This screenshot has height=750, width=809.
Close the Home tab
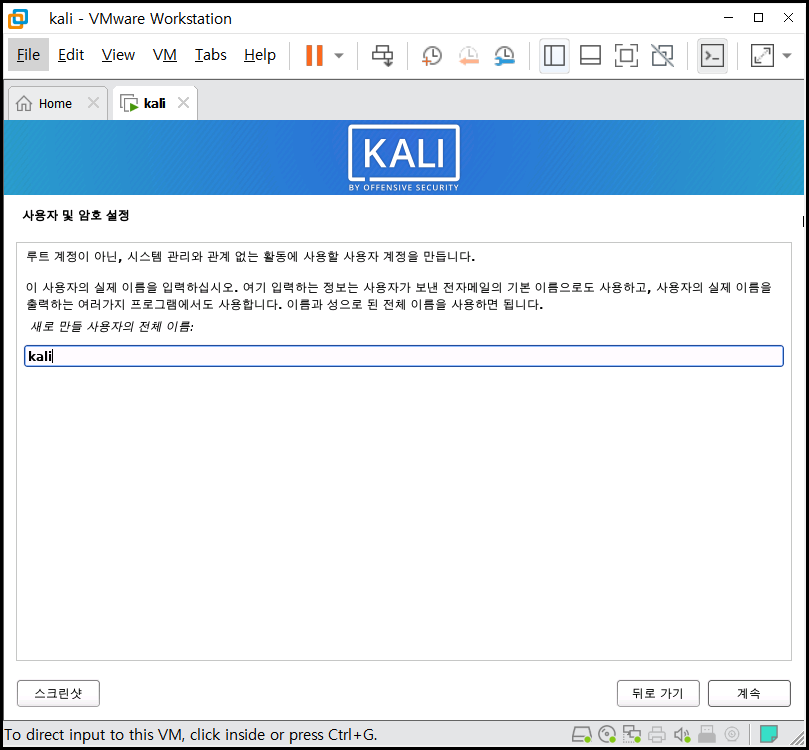(93, 103)
